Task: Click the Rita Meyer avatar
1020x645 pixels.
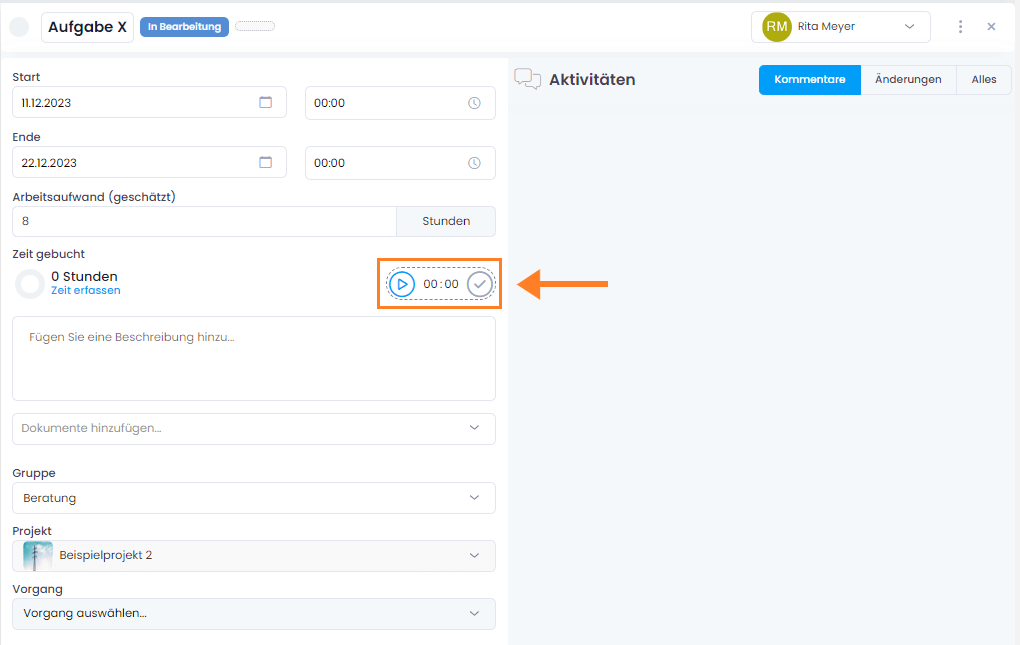Action: tap(777, 27)
